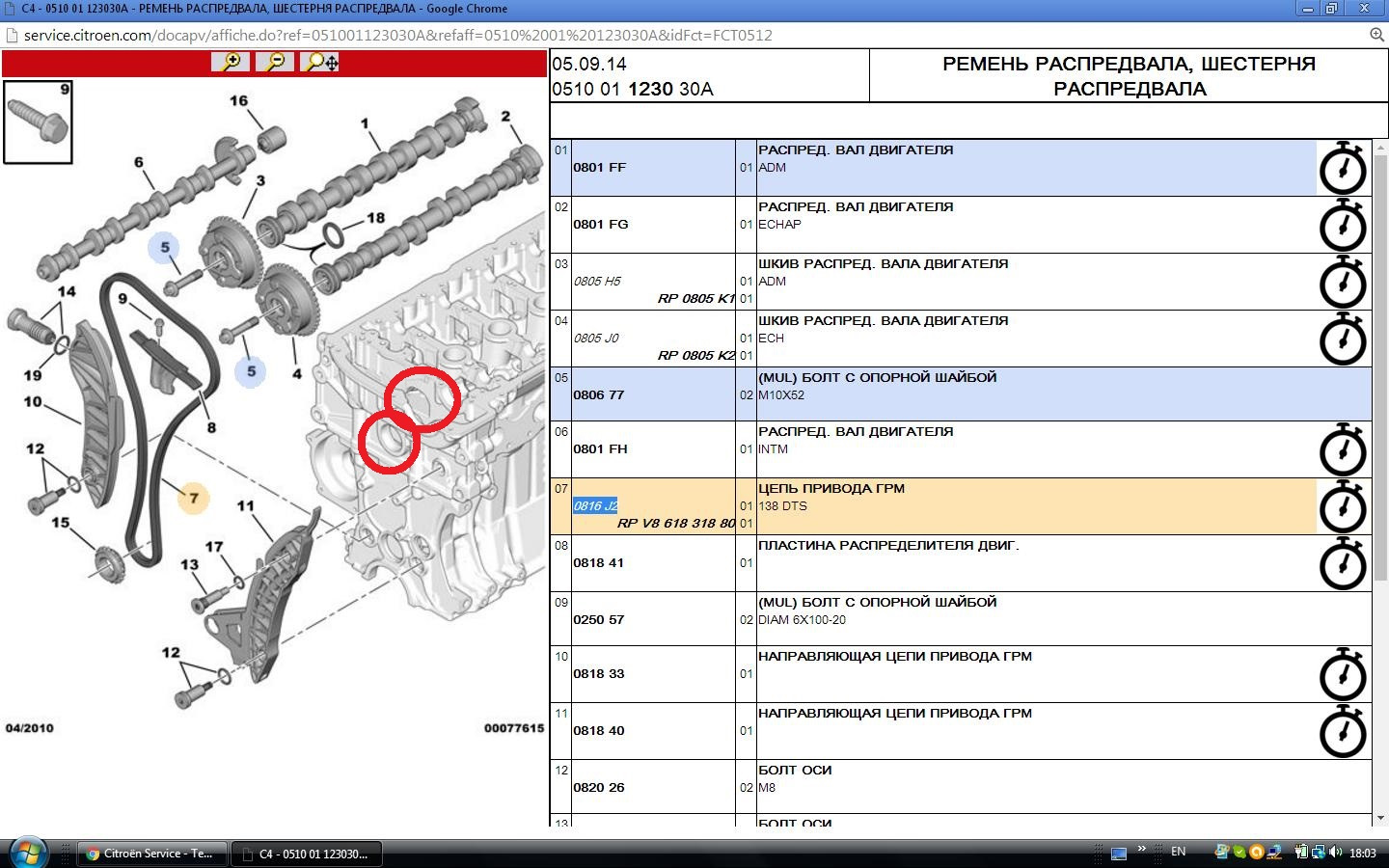The height and width of the screenshot is (868, 1389).
Task: Click the 'DIAM 6X100-20' specification text
Action: click(802, 620)
